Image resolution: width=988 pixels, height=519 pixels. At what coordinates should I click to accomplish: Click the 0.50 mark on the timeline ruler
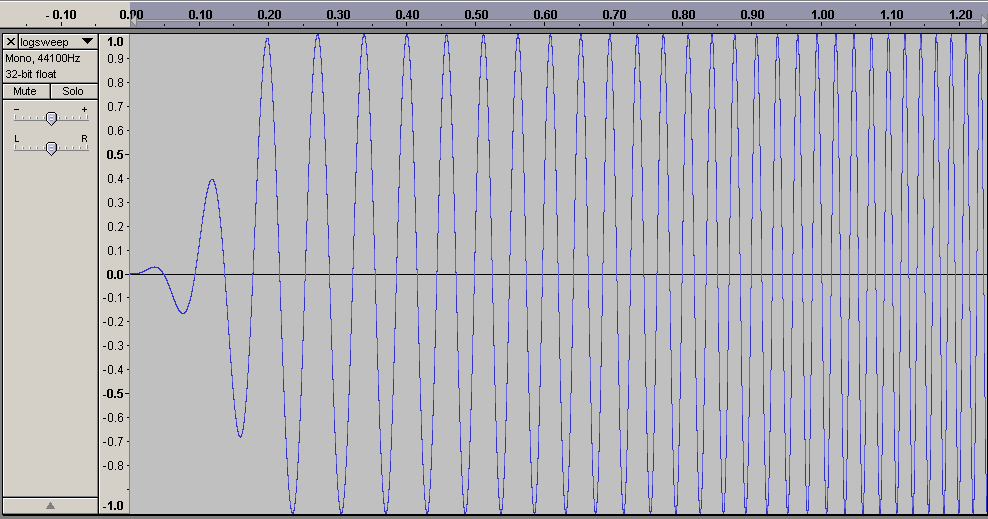tap(476, 14)
